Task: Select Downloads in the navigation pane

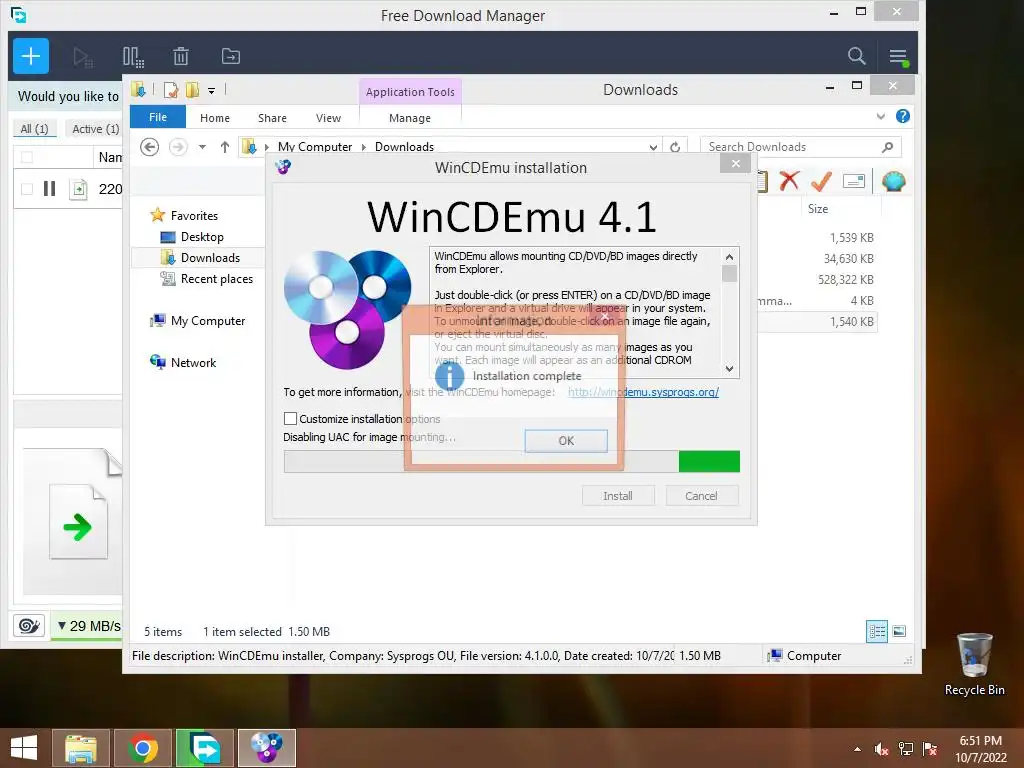Action: point(210,258)
